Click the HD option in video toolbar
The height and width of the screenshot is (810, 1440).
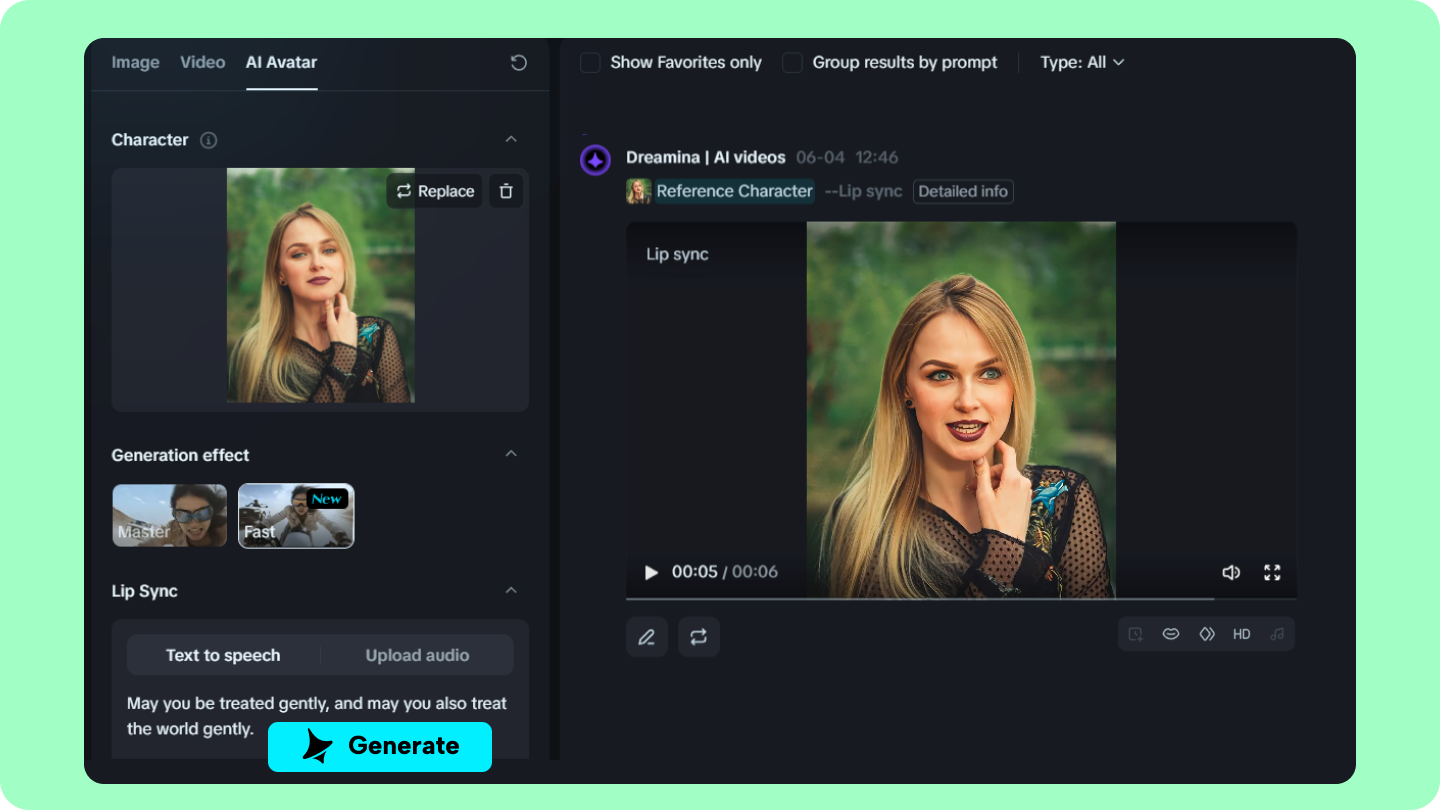1242,634
